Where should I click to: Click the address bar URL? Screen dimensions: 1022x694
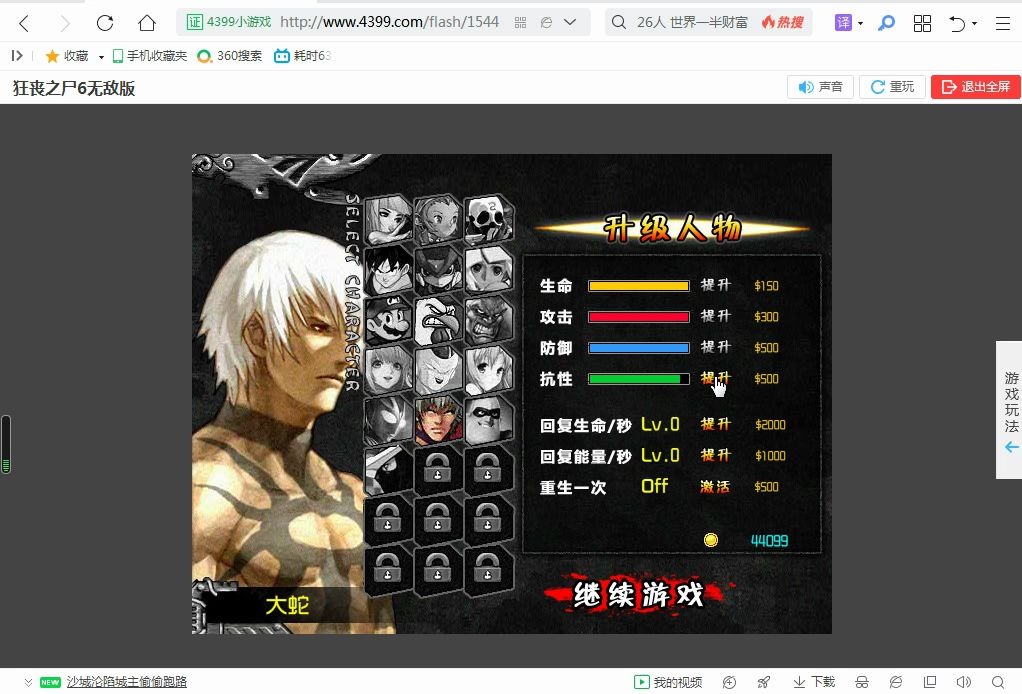click(389, 22)
